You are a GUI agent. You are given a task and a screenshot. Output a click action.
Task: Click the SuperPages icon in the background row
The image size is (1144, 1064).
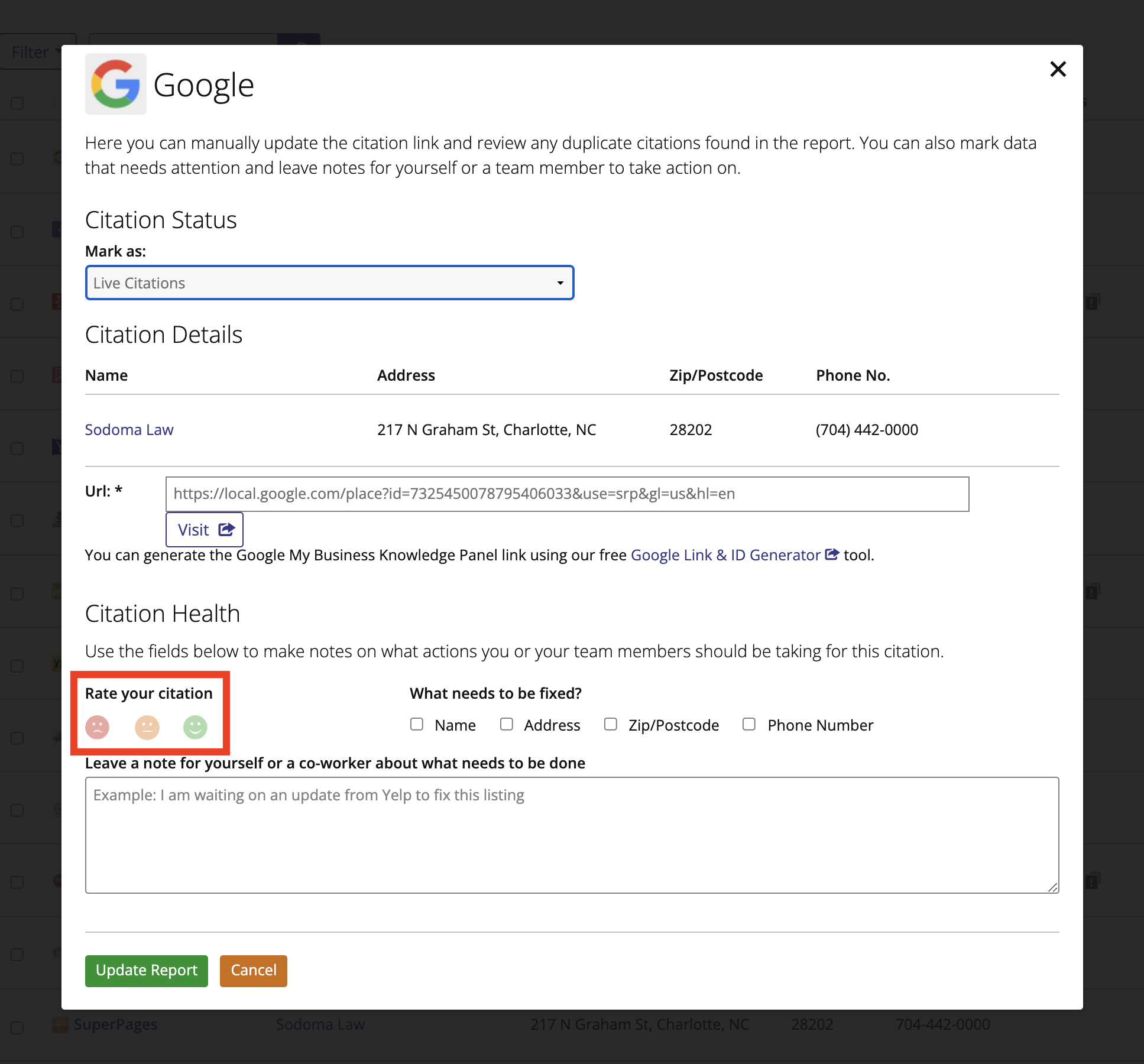coord(61,1024)
